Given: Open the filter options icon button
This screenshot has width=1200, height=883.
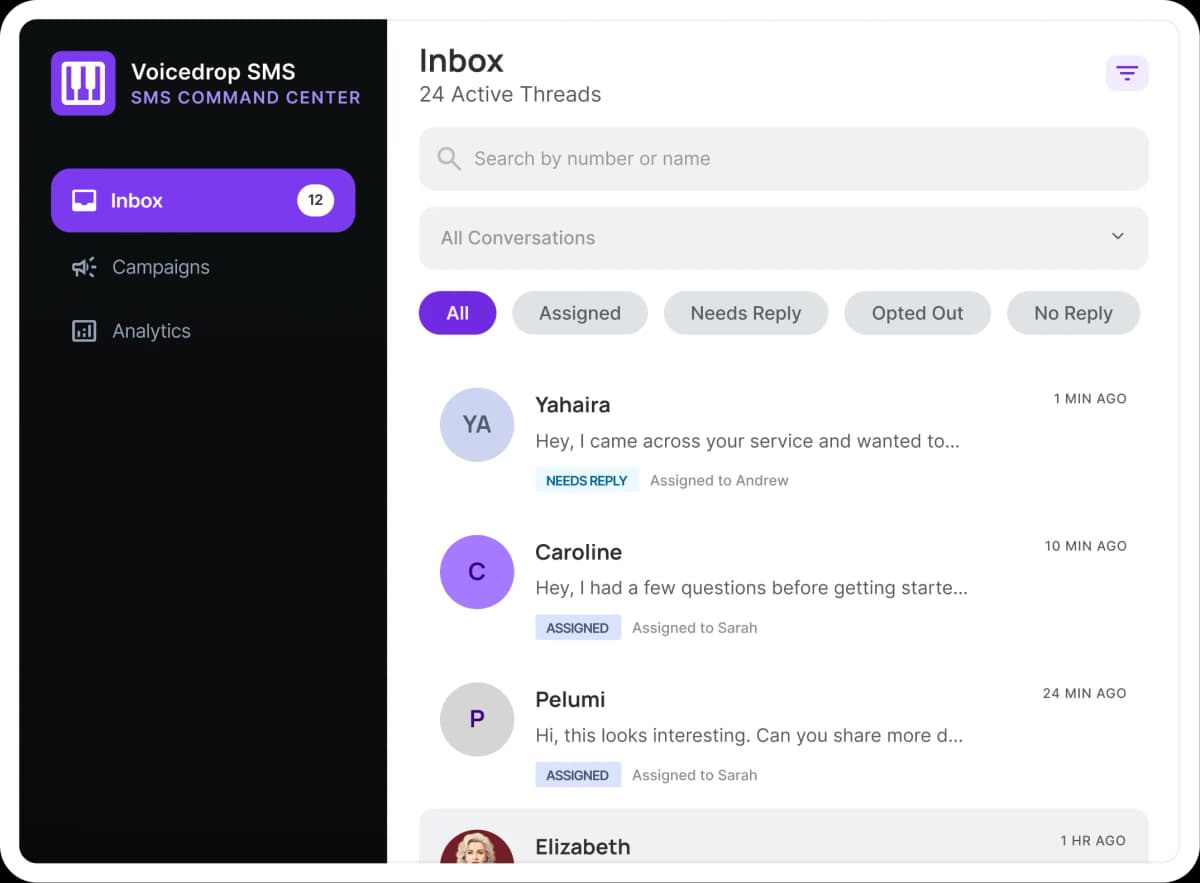Looking at the screenshot, I should click(x=1127, y=73).
